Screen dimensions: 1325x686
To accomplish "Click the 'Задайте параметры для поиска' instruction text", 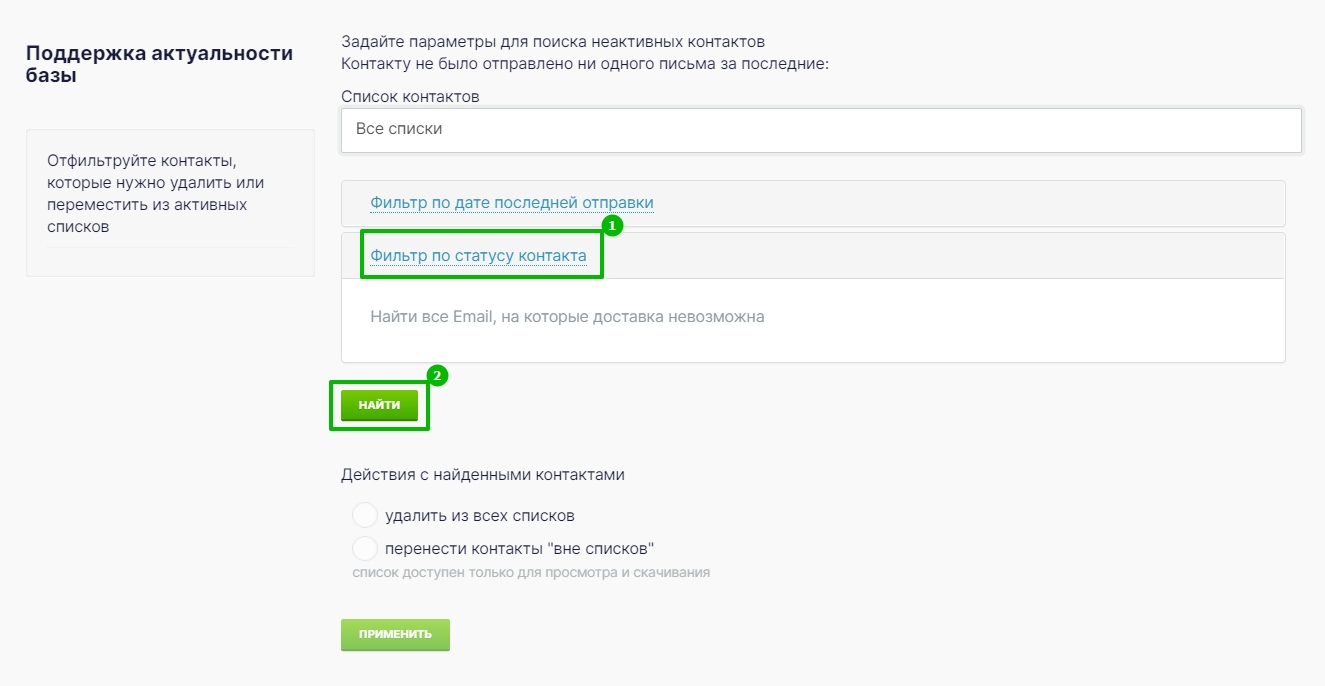I will (553, 42).
